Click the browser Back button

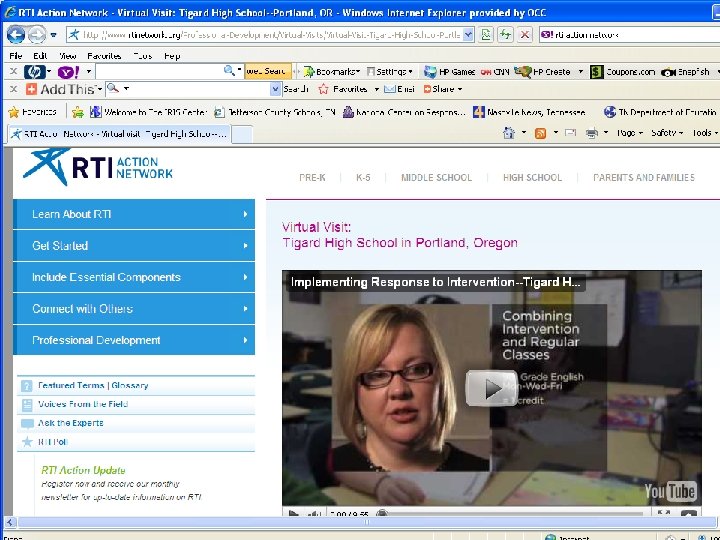[16, 34]
